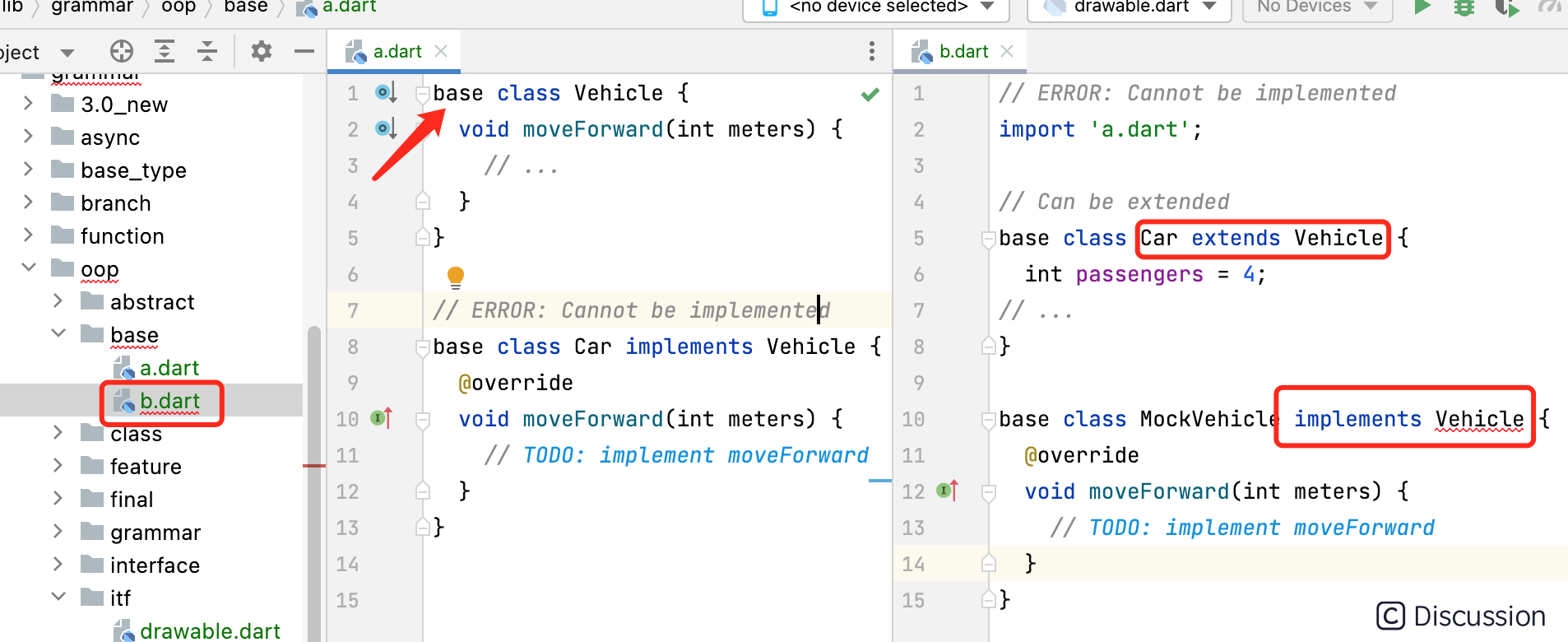The width and height of the screenshot is (1568, 642).
Task: Click the yellow lightbulb quick-fix icon
Action: [x=456, y=277]
